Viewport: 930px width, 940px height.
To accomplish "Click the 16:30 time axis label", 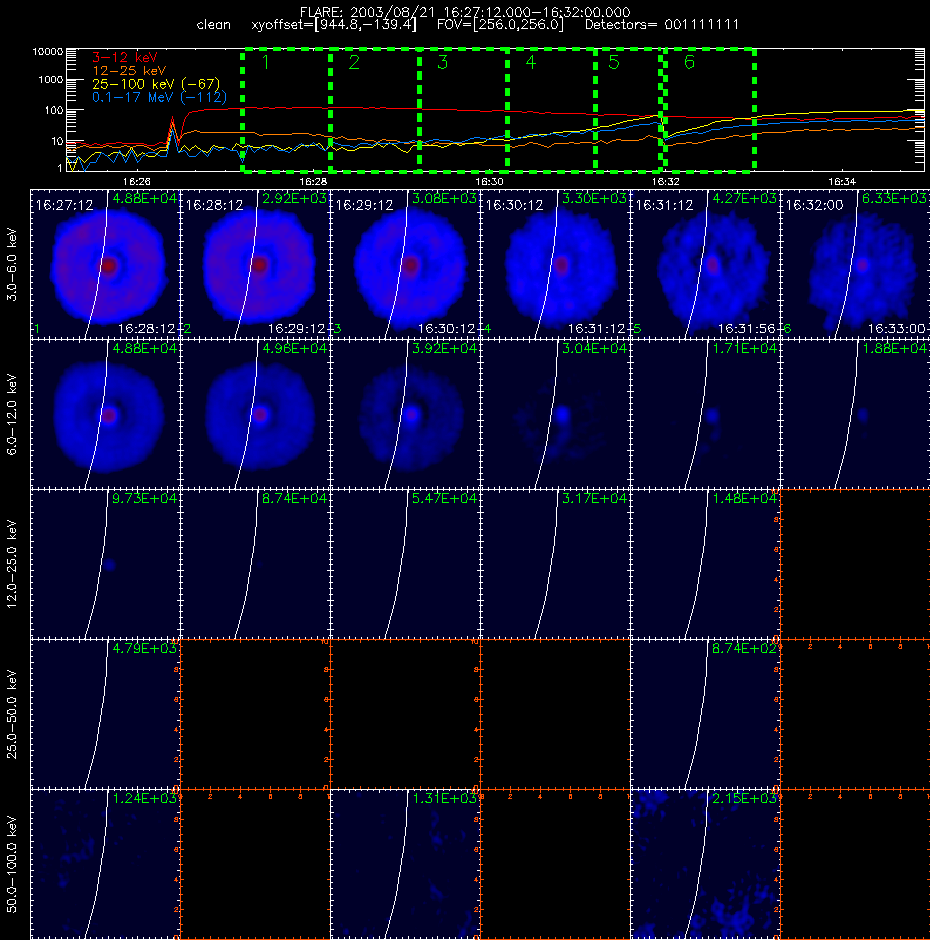I will (x=489, y=181).
